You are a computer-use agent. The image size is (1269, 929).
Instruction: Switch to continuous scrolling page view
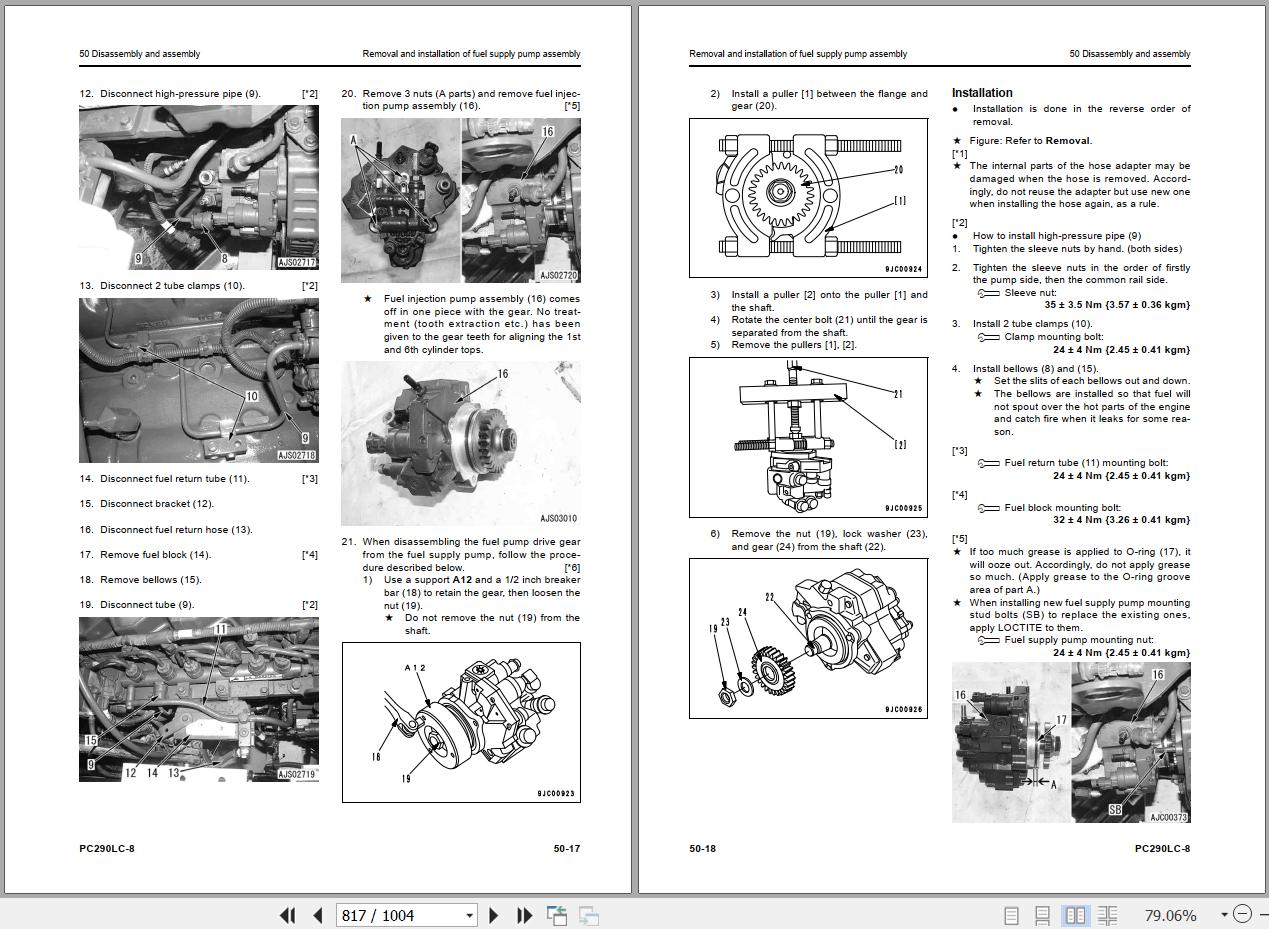1042,915
